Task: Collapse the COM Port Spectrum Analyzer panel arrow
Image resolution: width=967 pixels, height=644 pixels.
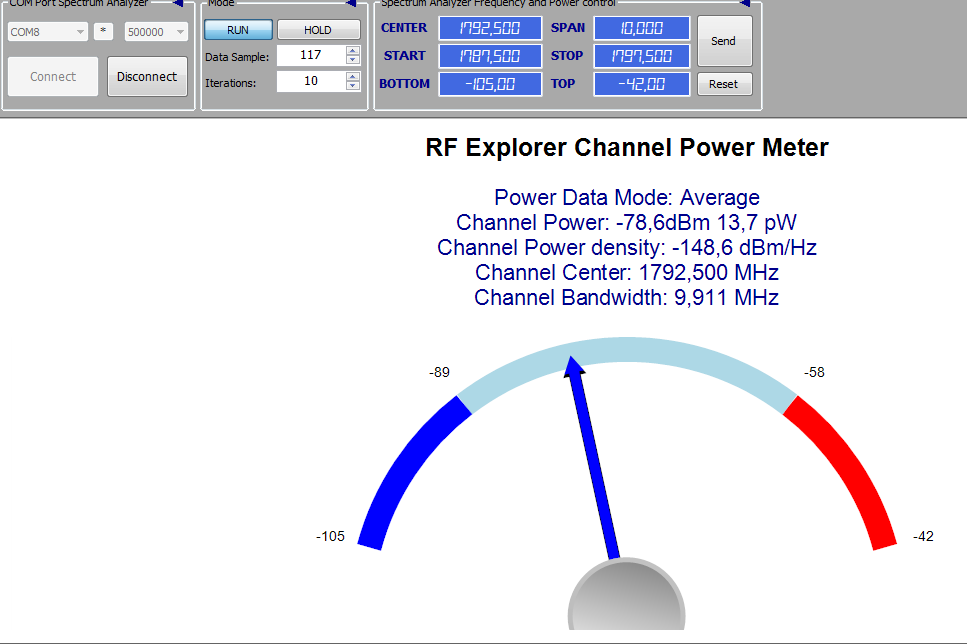Action: click(178, 3)
